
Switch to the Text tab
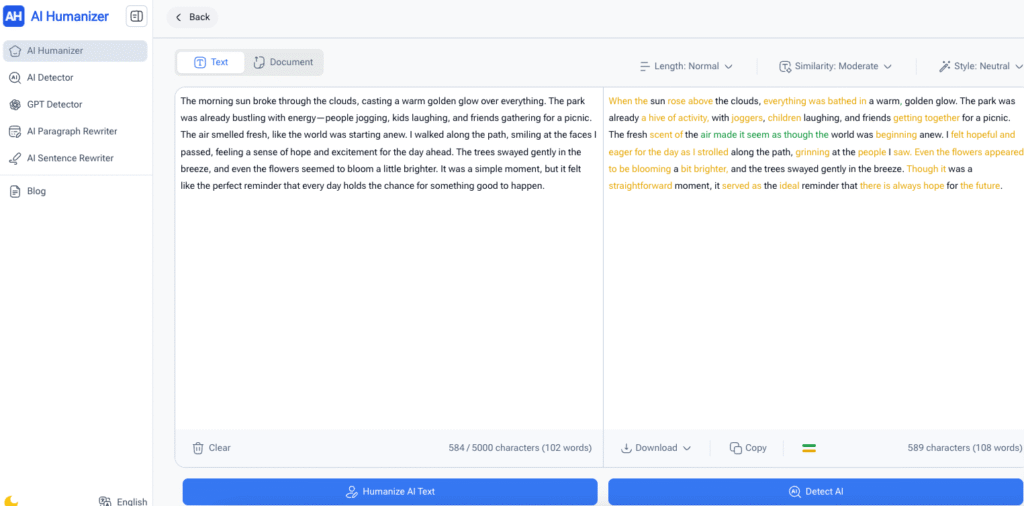211,62
